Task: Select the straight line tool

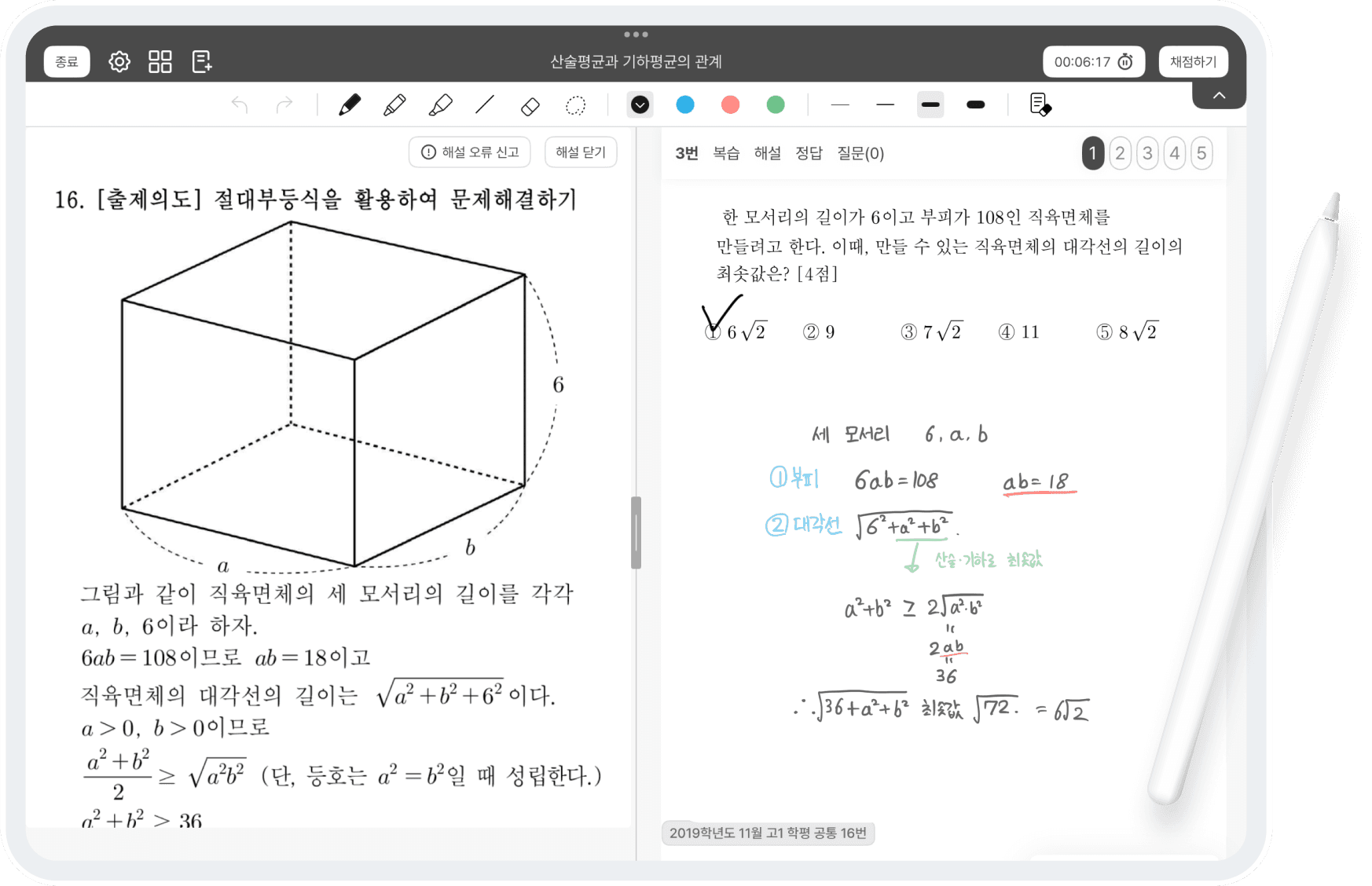Action: pos(485,104)
